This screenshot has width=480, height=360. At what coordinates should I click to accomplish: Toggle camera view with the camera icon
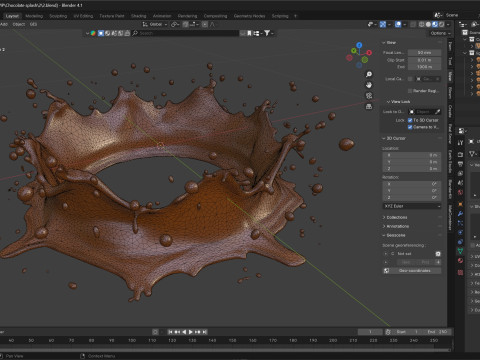[369, 96]
